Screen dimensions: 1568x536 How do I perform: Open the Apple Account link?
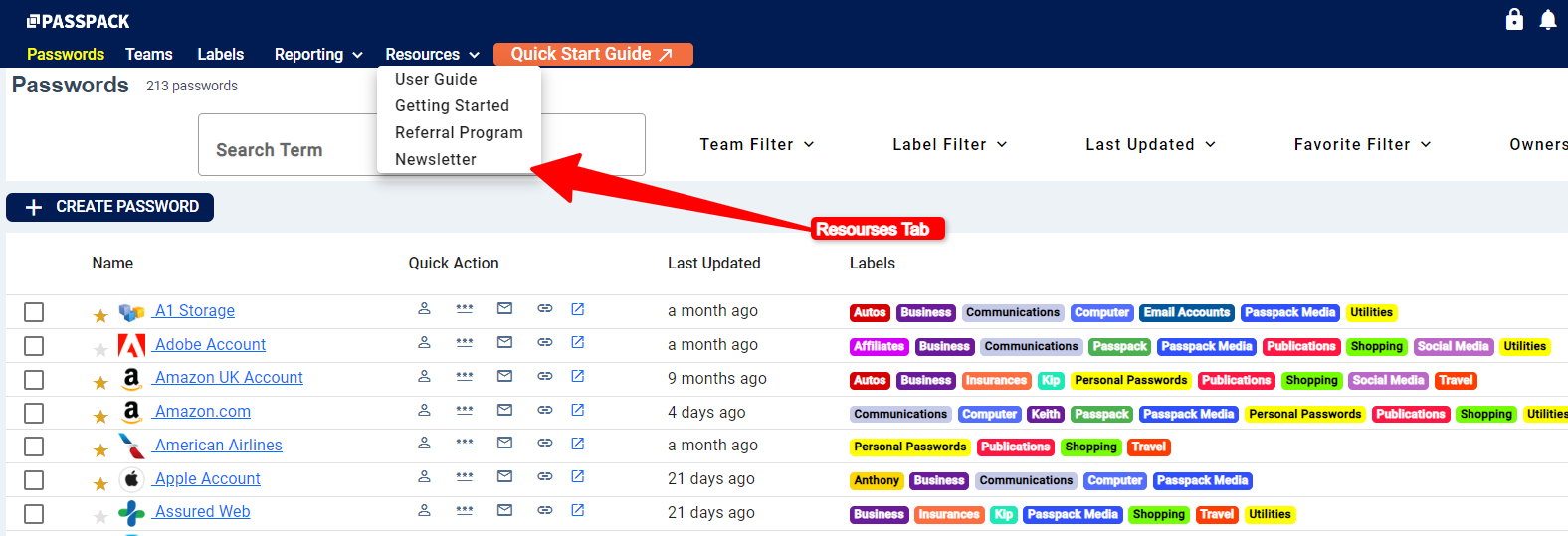(x=207, y=478)
